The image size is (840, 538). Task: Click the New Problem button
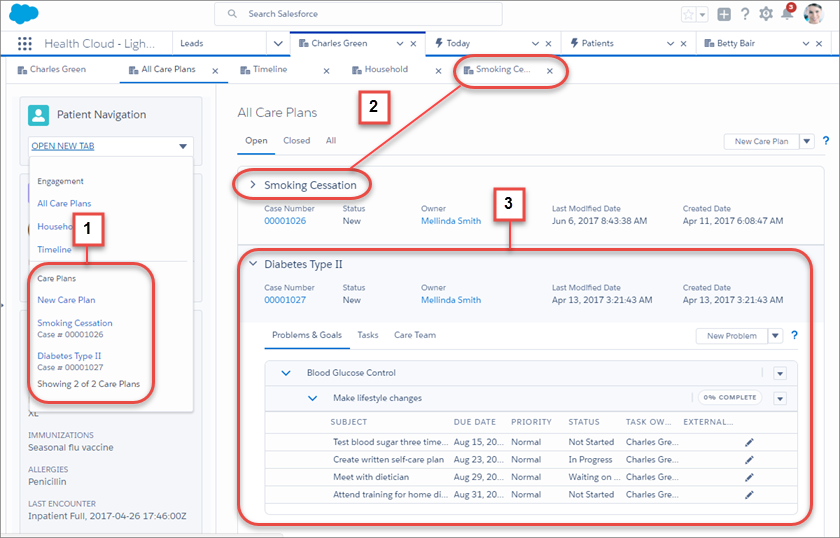pos(732,336)
